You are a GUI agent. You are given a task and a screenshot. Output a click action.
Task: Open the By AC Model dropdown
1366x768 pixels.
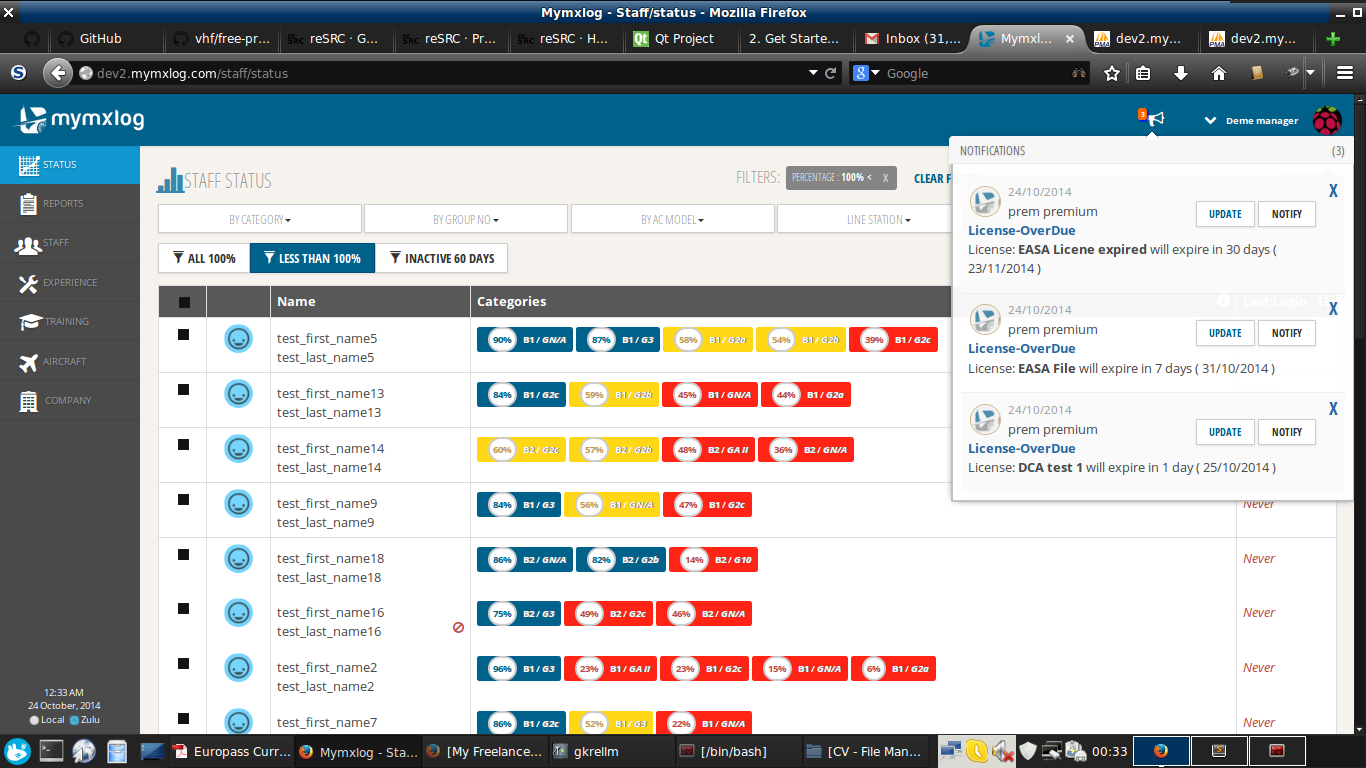[672, 219]
